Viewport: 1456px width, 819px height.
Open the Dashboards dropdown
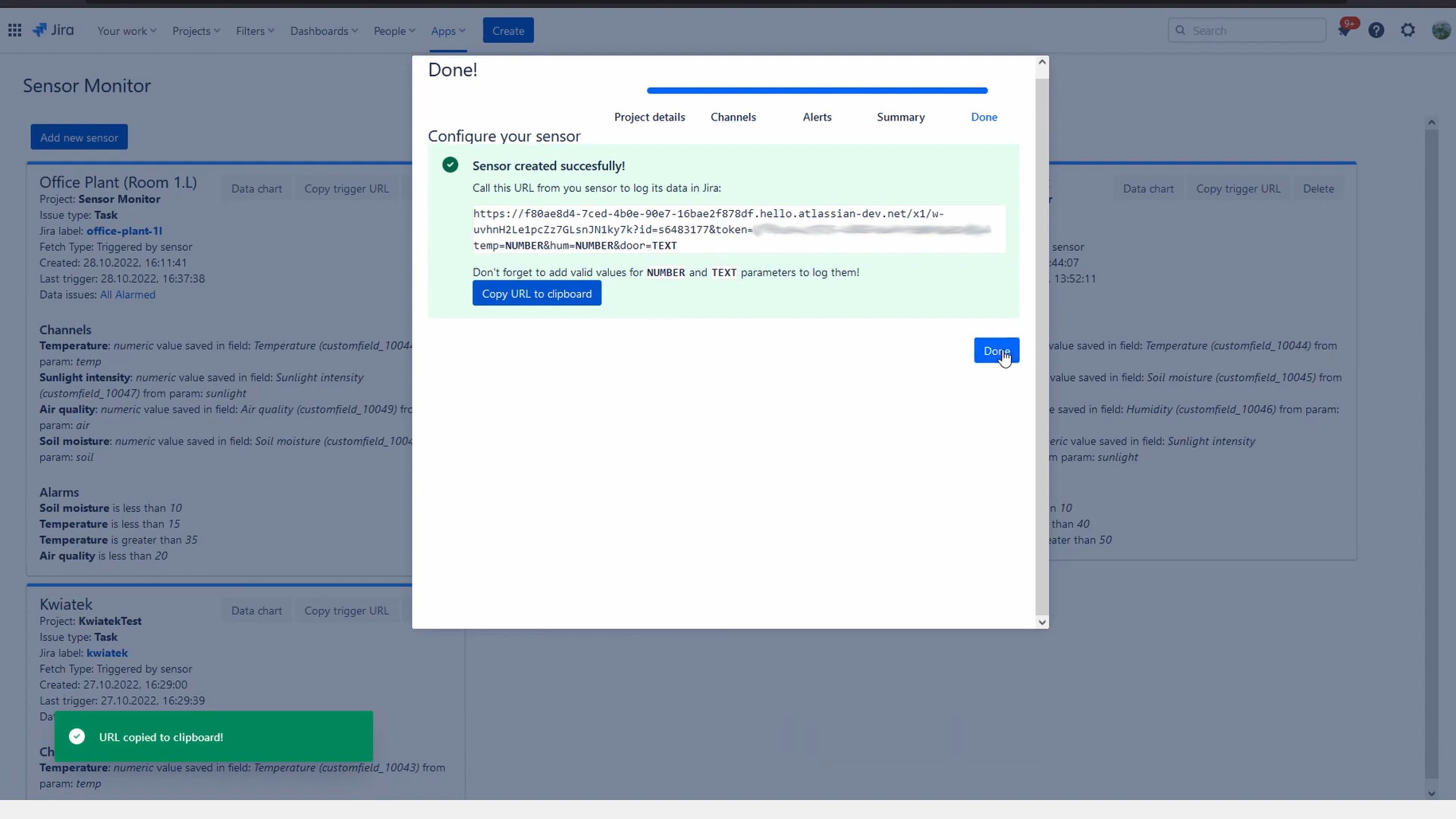tap(324, 31)
